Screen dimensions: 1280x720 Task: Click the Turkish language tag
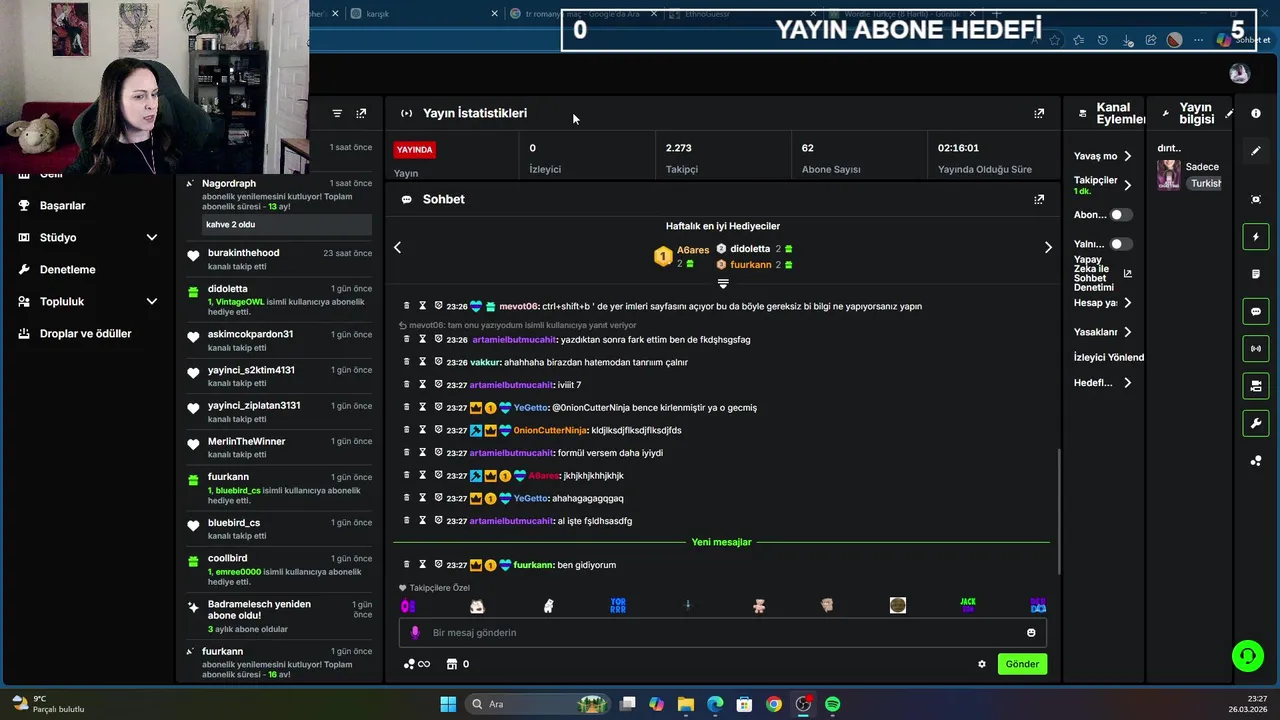1206,183
